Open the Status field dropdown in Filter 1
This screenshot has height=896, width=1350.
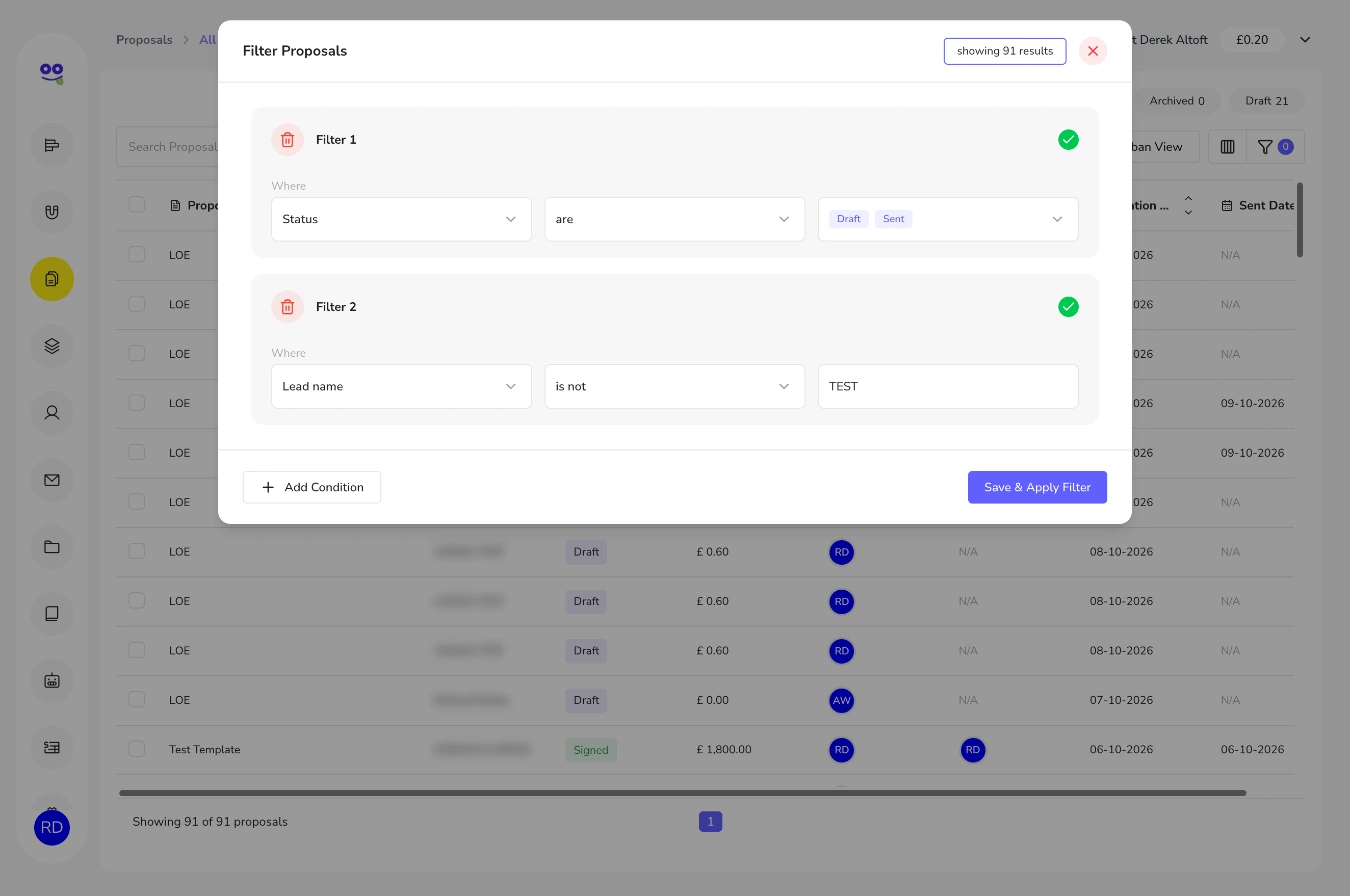(401, 219)
